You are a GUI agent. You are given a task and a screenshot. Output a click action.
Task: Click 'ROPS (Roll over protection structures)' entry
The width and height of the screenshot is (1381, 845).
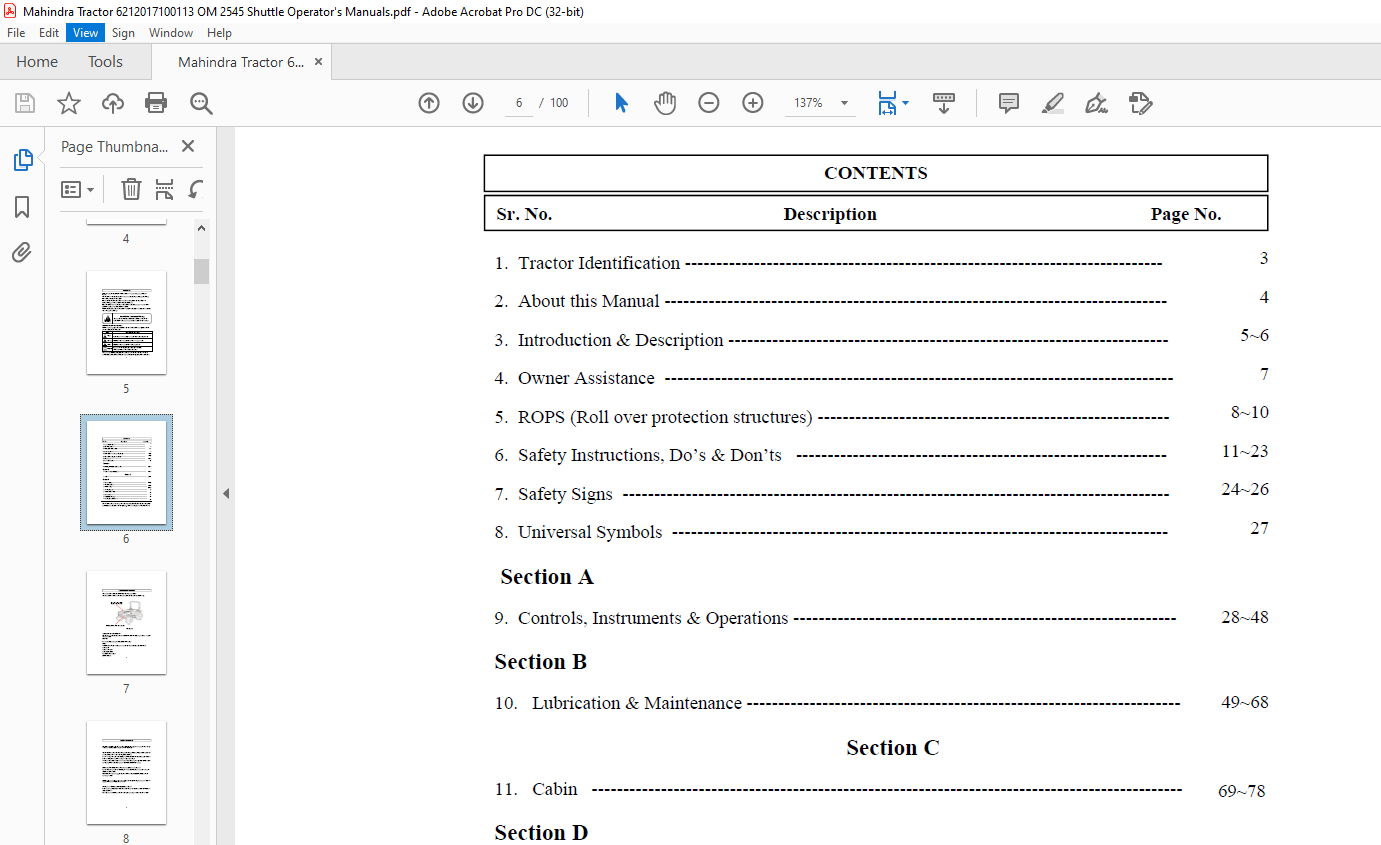coord(665,417)
